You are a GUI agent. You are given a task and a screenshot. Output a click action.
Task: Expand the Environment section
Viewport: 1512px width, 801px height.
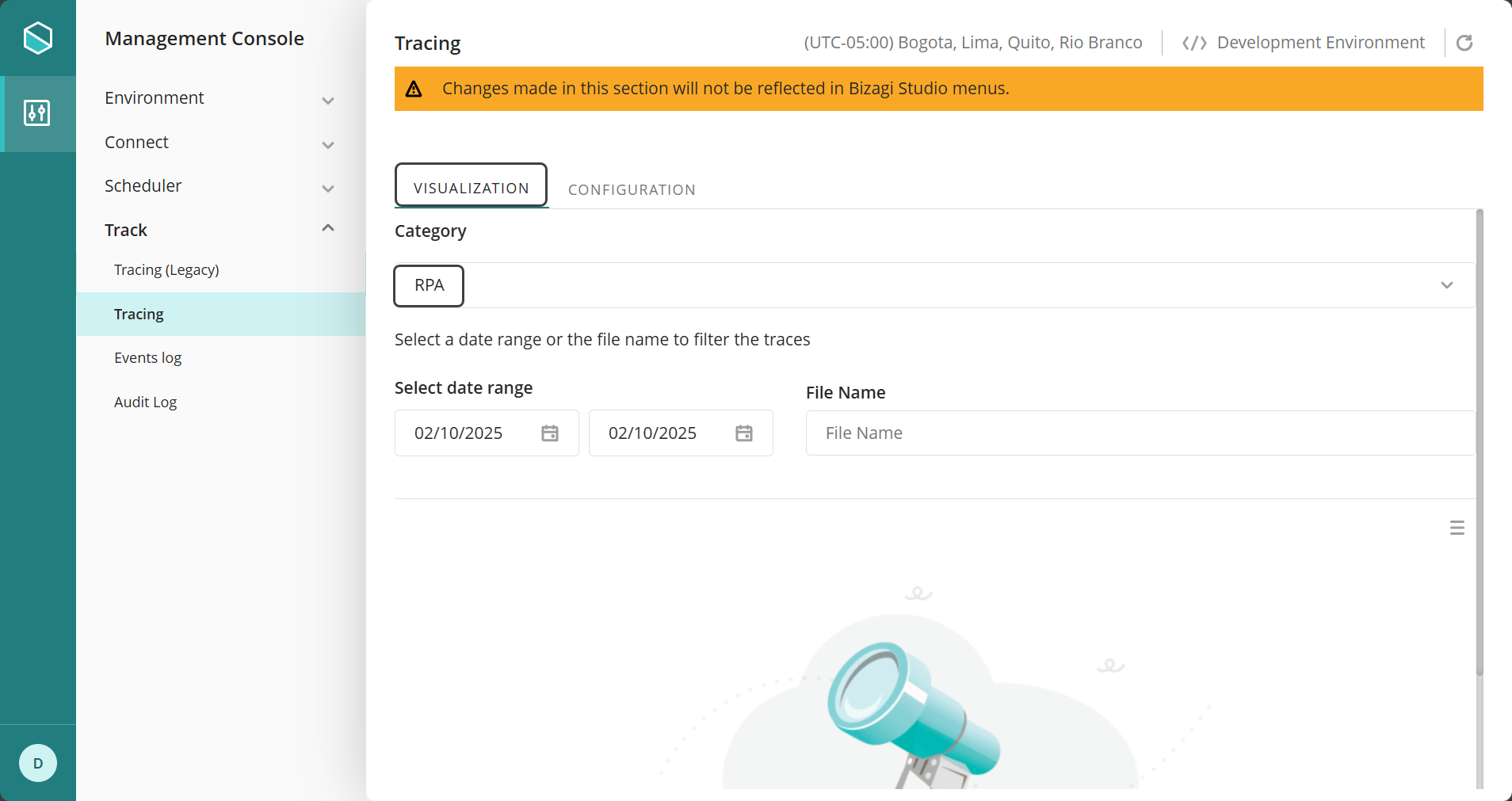tap(328, 101)
